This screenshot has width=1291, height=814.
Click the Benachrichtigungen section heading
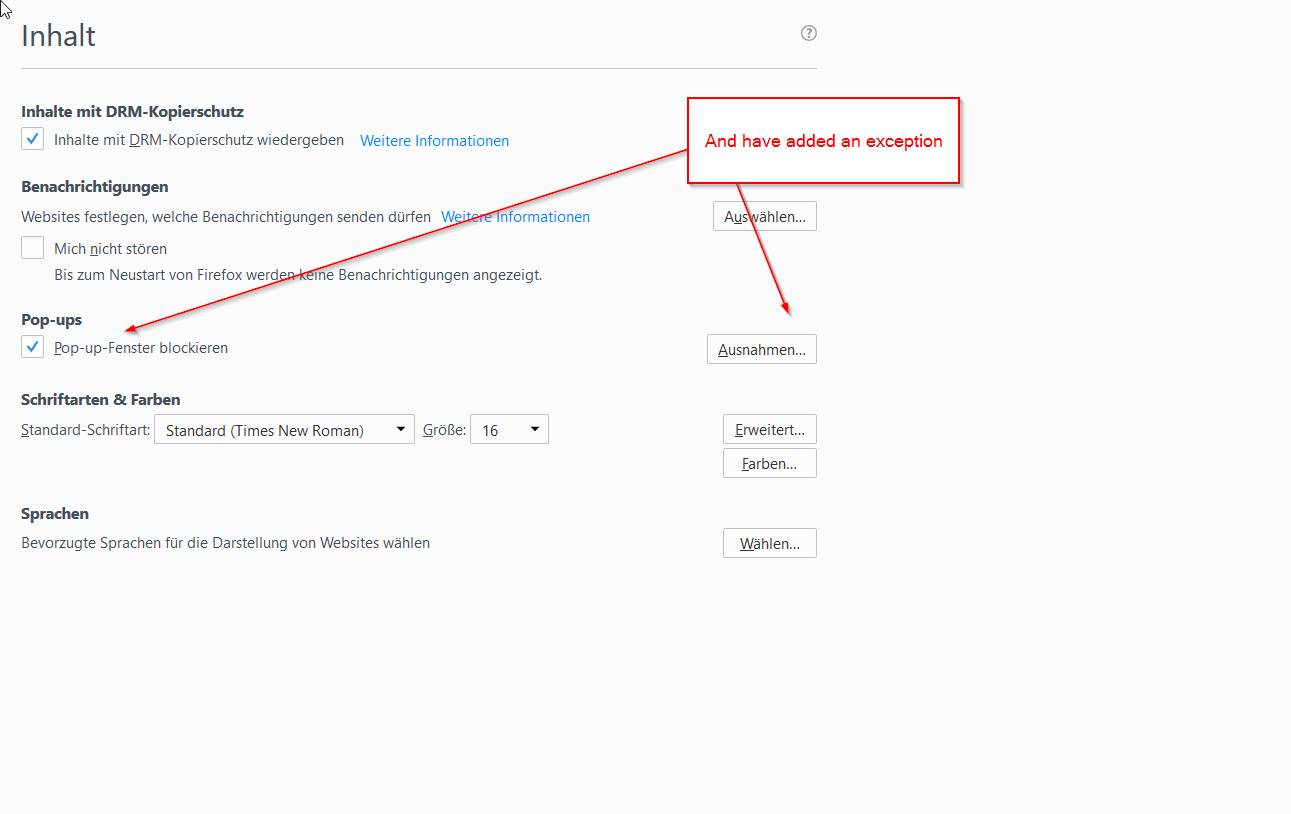(94, 187)
